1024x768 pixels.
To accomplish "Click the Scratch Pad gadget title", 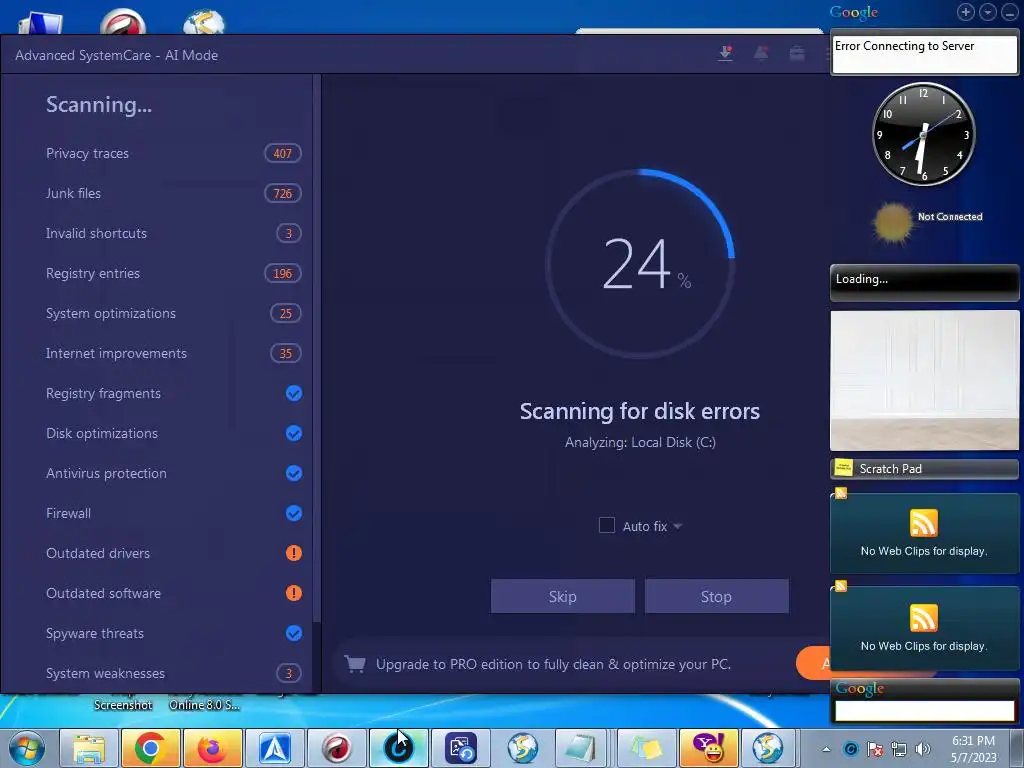I will pos(891,468).
